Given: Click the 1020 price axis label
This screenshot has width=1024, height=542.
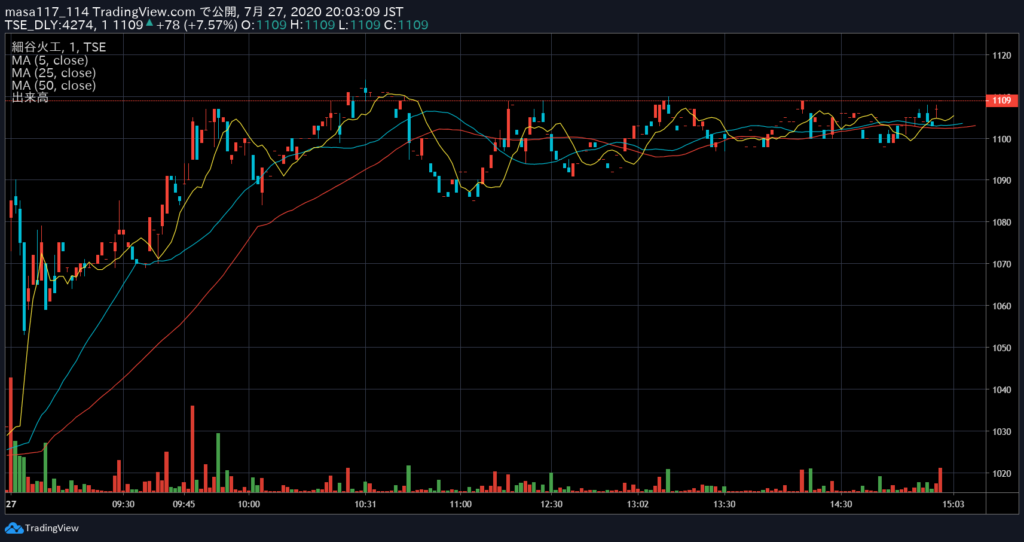Looking at the screenshot, I should (1001, 473).
